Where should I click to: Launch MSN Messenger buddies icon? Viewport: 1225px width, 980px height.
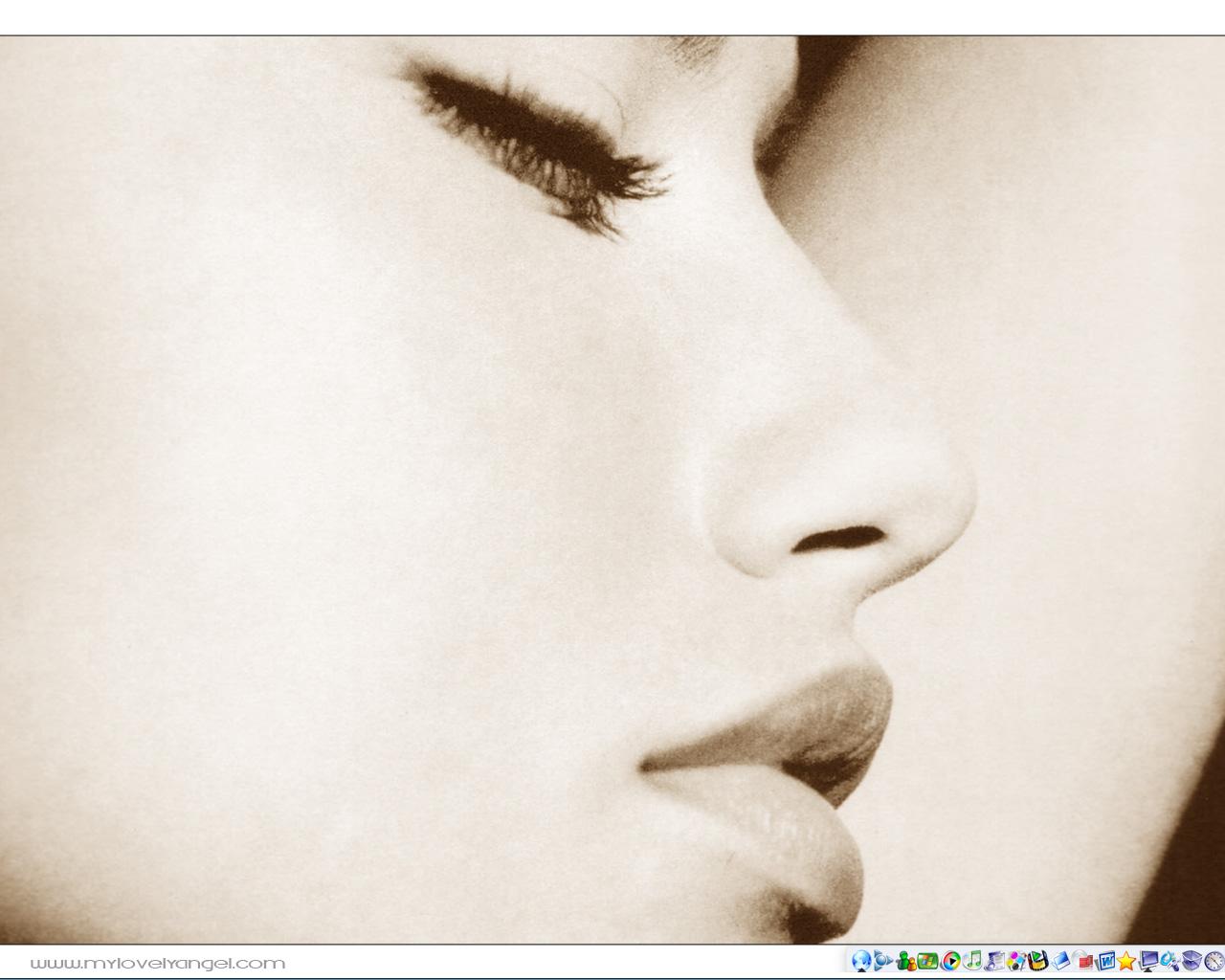pos(905,961)
